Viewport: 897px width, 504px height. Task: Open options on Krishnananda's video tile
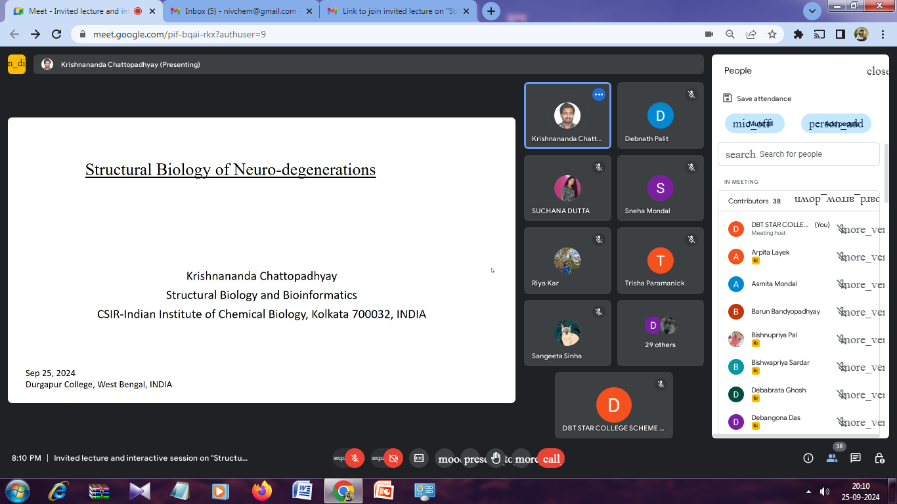(598, 94)
